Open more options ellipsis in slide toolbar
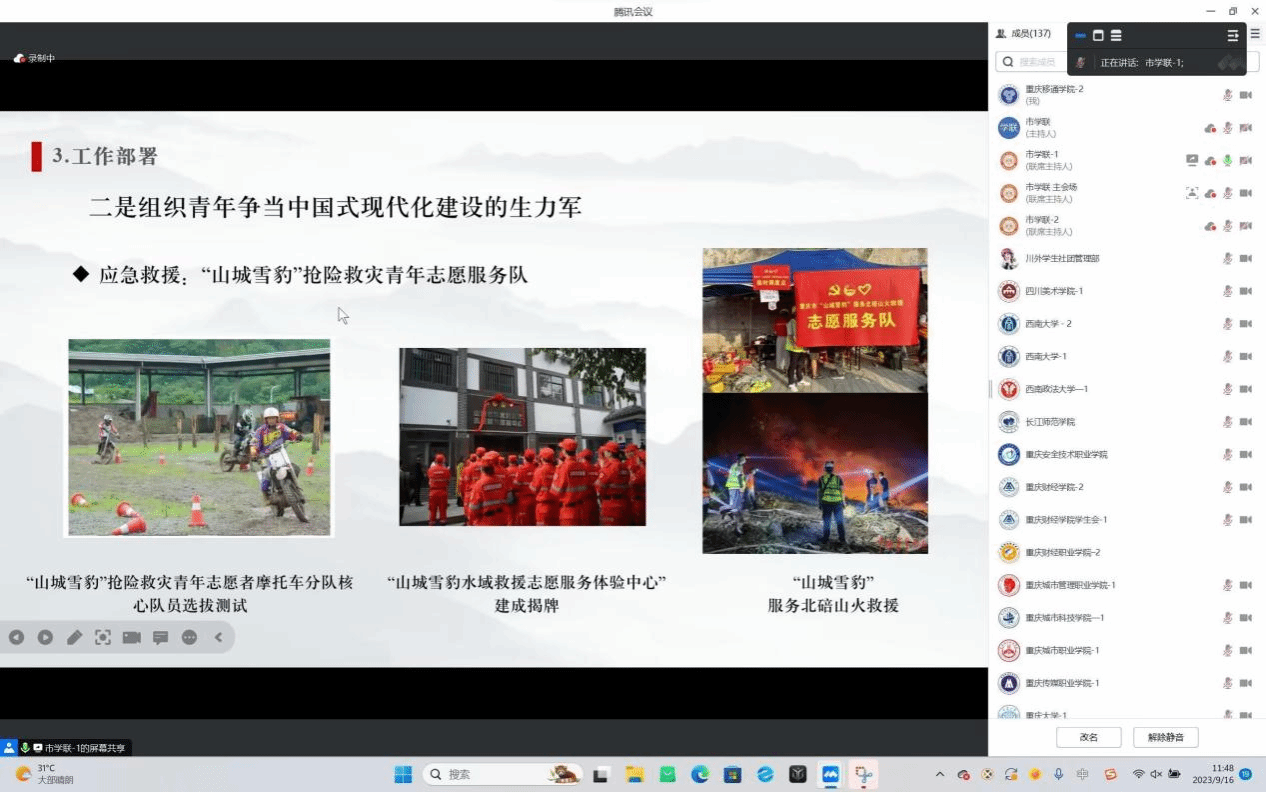The height and width of the screenshot is (792, 1266). 189,637
